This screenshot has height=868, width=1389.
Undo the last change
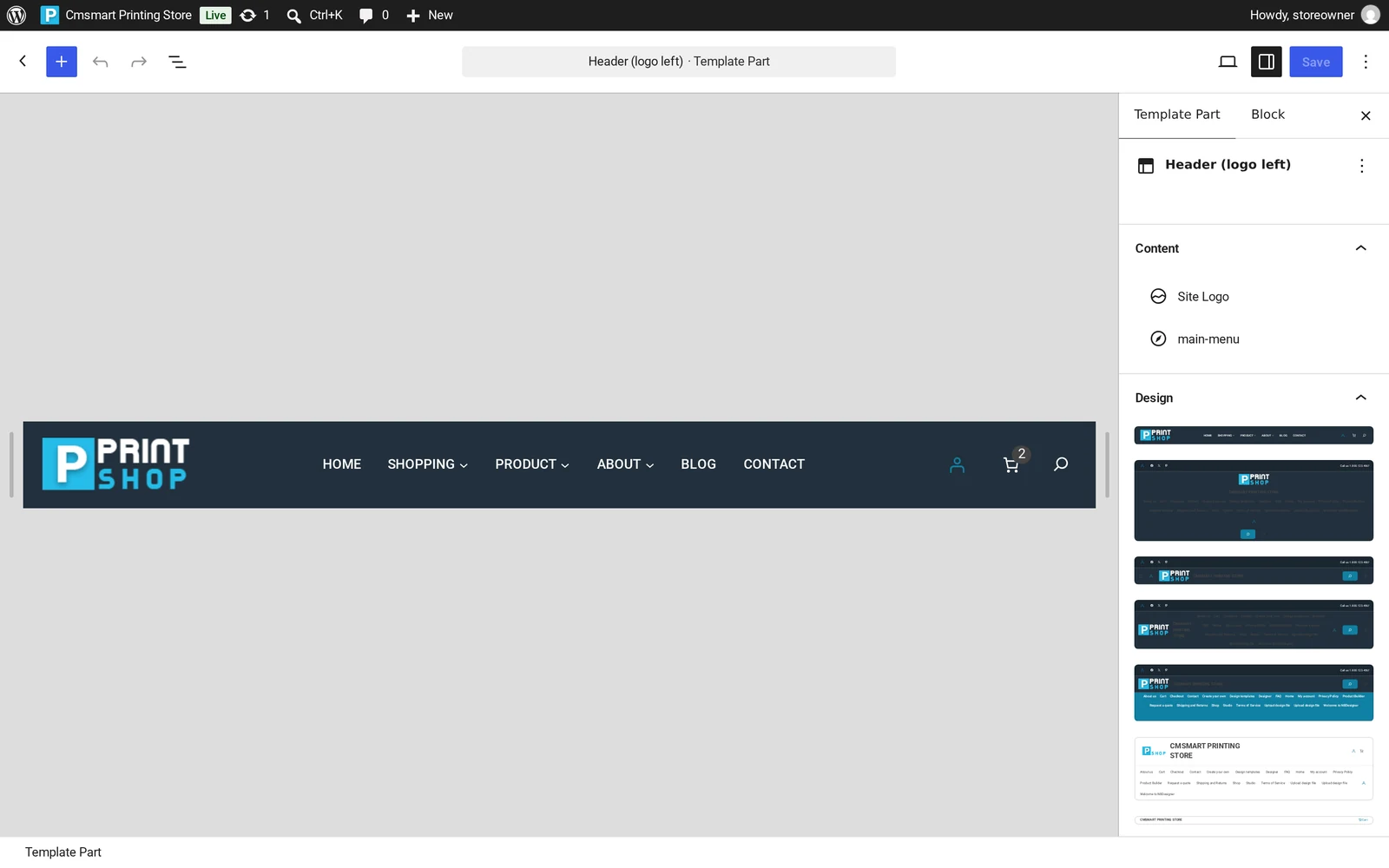(100, 62)
